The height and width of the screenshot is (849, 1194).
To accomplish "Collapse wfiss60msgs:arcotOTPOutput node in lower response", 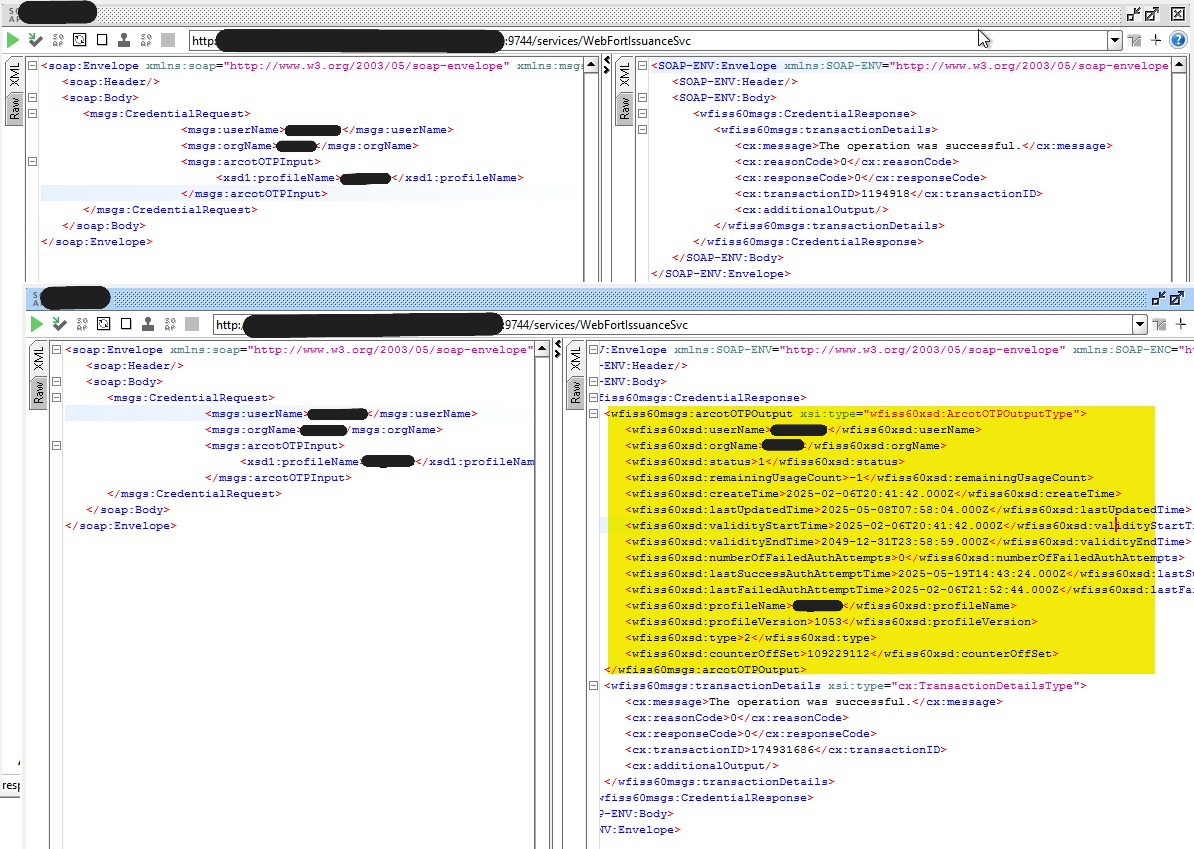I will point(593,413).
